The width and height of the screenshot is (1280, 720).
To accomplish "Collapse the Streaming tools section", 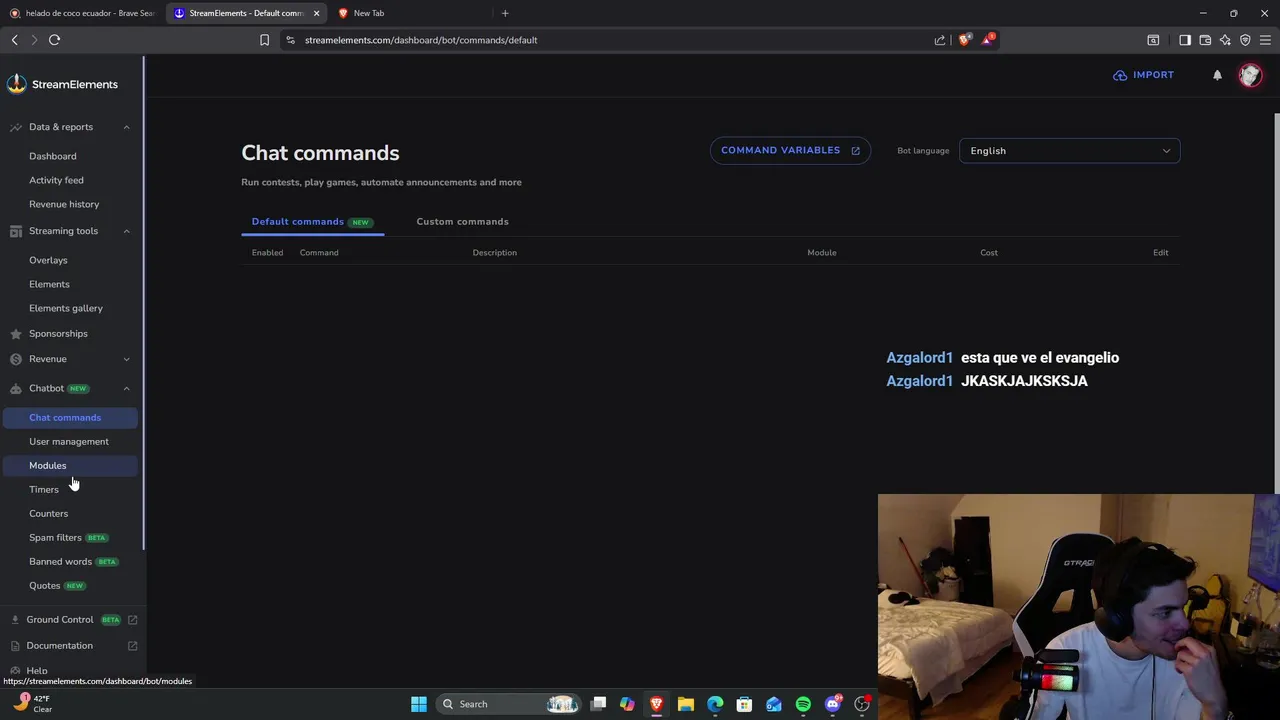I will tap(126, 231).
